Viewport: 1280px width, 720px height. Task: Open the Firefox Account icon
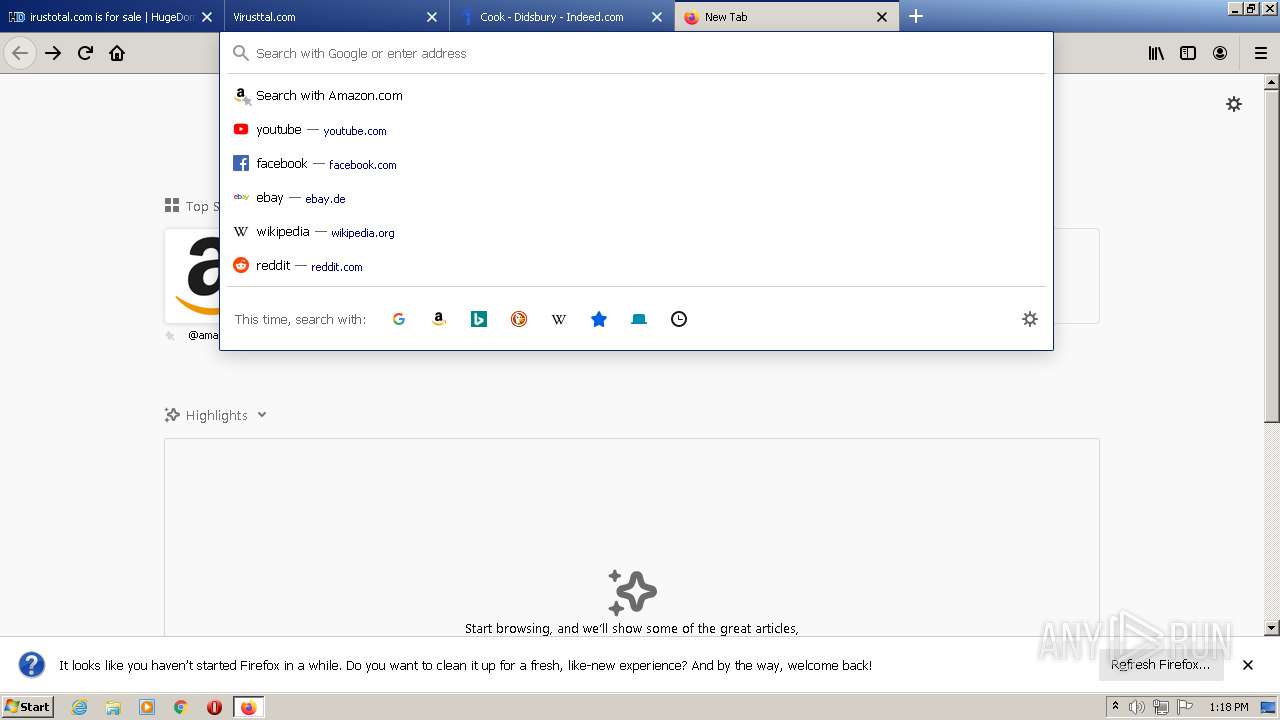pos(1220,53)
